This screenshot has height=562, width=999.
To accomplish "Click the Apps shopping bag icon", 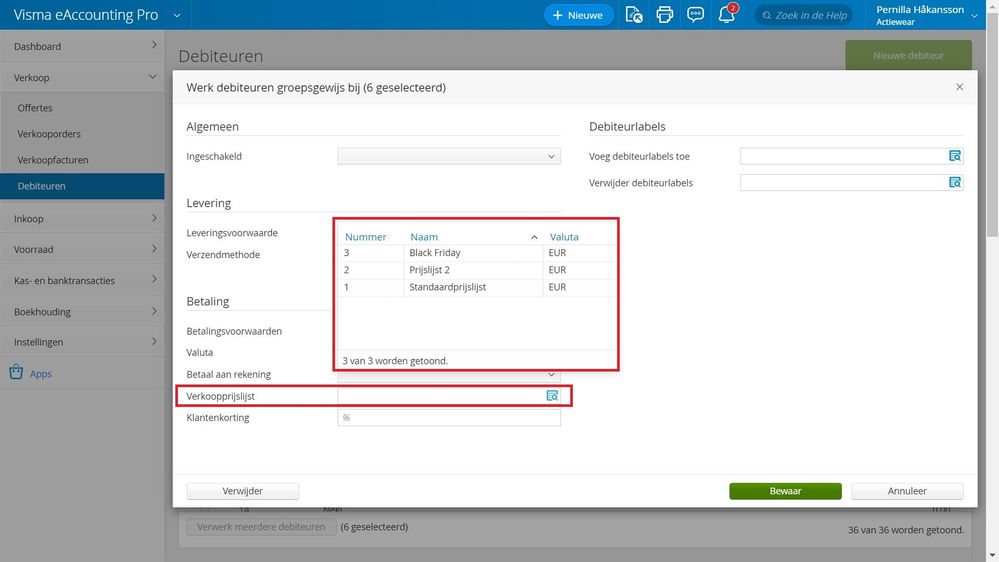I will [x=16, y=372].
